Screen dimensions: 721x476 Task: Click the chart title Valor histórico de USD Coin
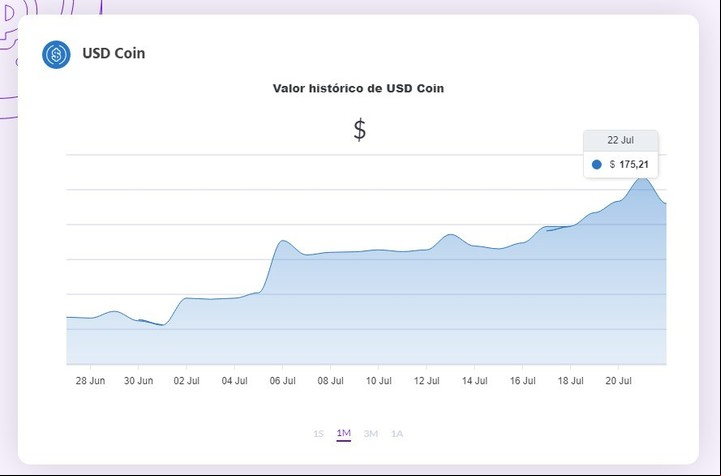click(358, 88)
